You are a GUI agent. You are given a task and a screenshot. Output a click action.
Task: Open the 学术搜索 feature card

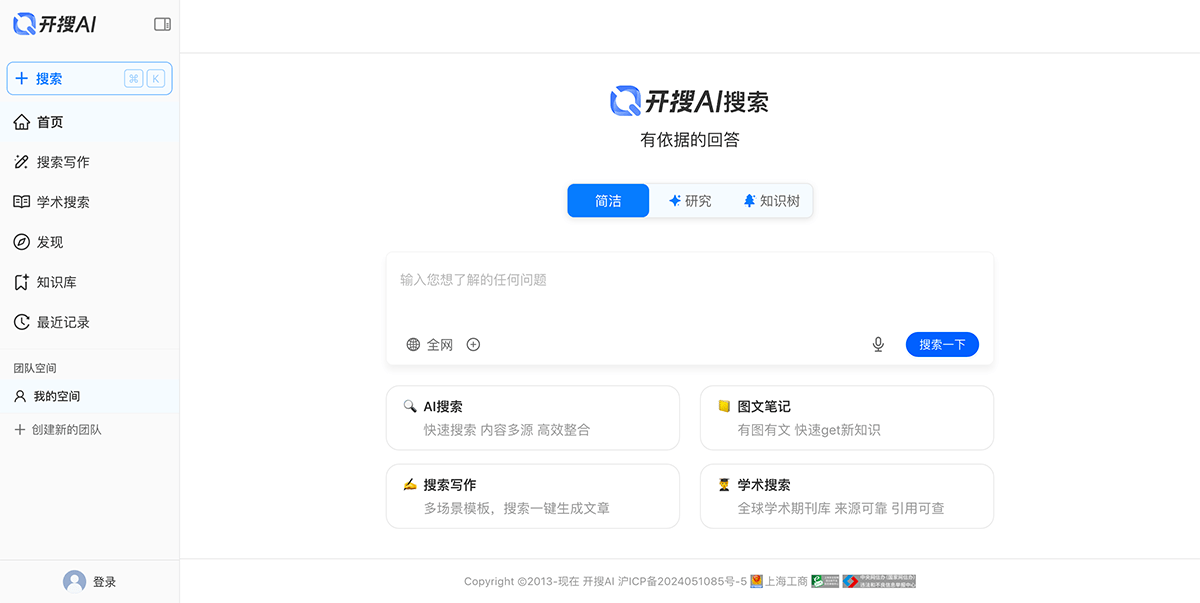pyautogui.click(x=847, y=496)
